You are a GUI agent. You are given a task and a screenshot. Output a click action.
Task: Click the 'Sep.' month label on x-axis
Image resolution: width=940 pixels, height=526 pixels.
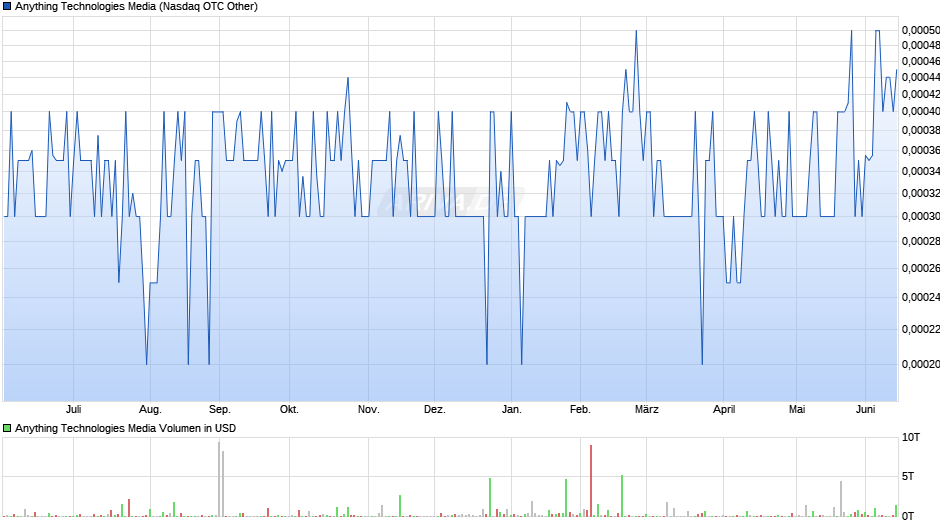coord(219,409)
